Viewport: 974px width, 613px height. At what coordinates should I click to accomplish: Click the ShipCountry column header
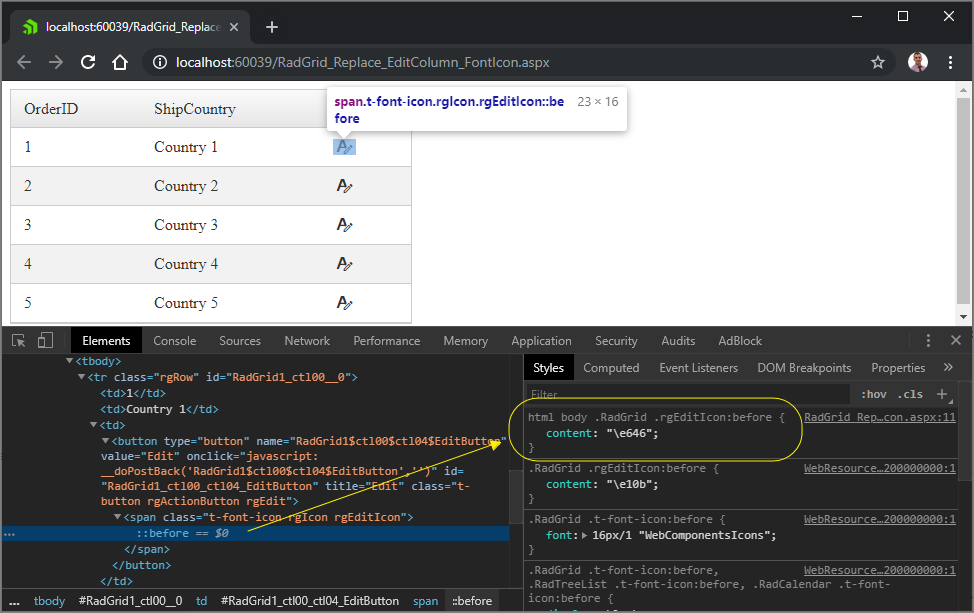[x=195, y=109]
